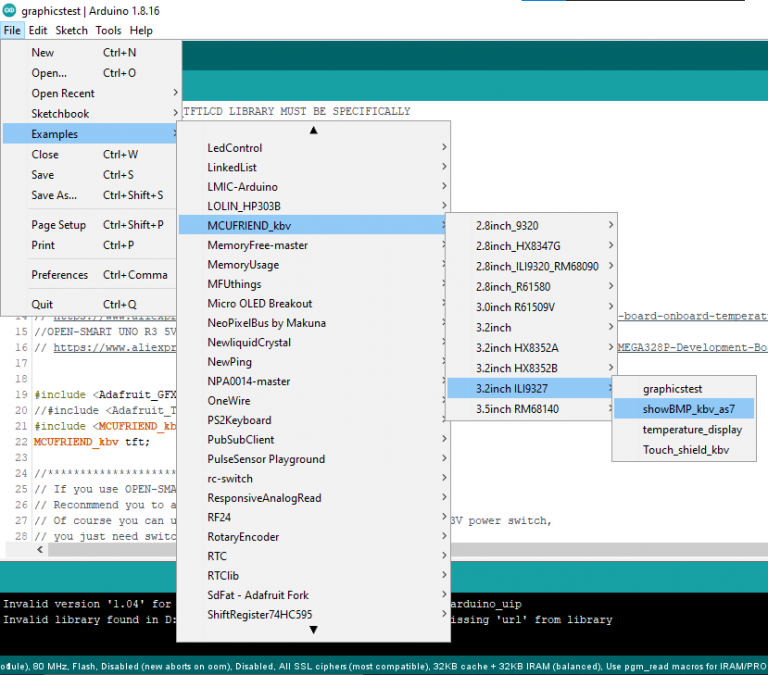Image resolution: width=768 pixels, height=675 pixels.
Task: Open Page Setup from File menu
Action: [x=58, y=225]
